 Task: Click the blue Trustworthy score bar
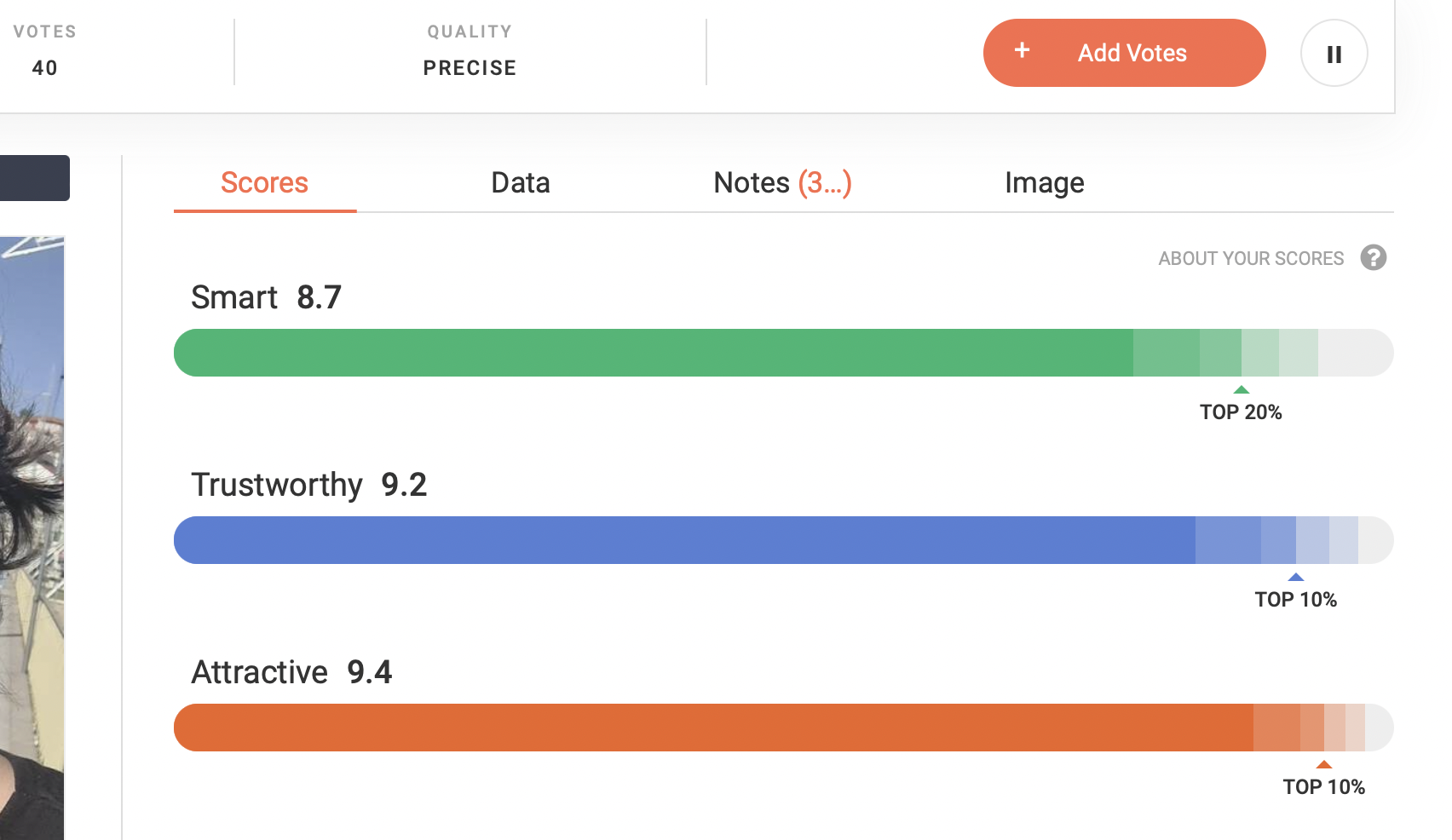783,540
